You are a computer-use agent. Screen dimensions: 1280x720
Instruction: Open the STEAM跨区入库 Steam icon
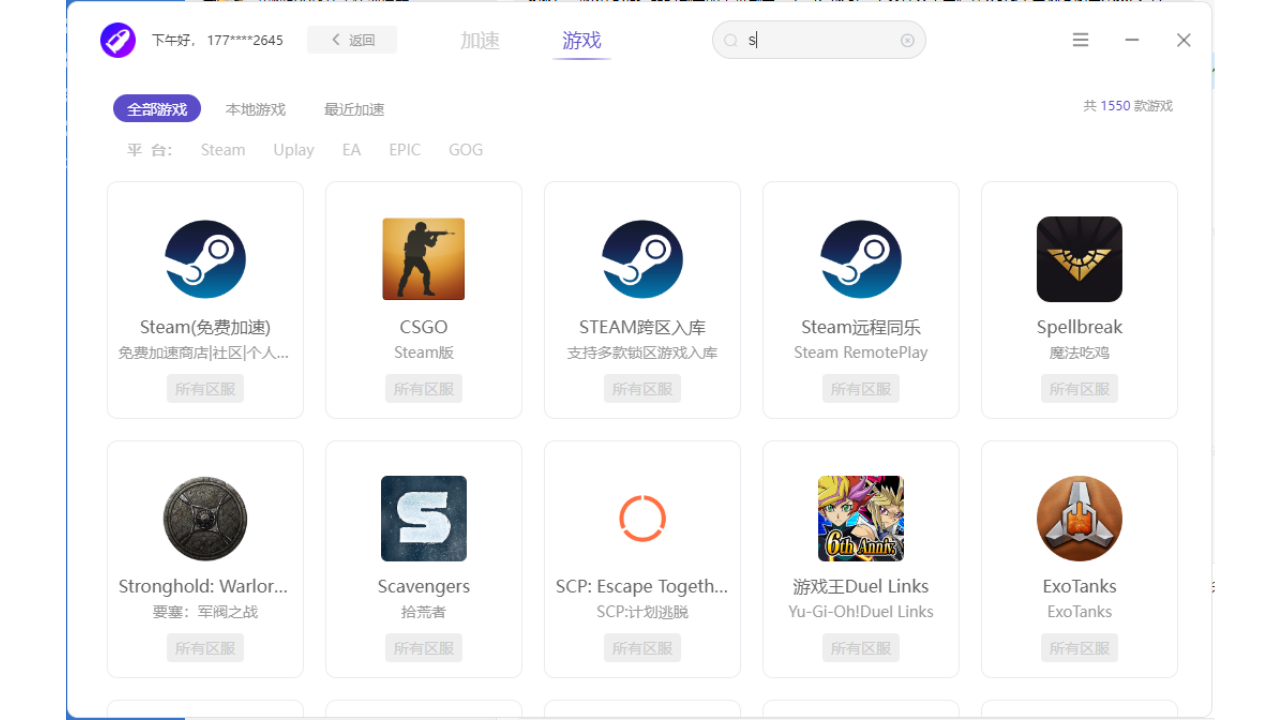tap(642, 259)
